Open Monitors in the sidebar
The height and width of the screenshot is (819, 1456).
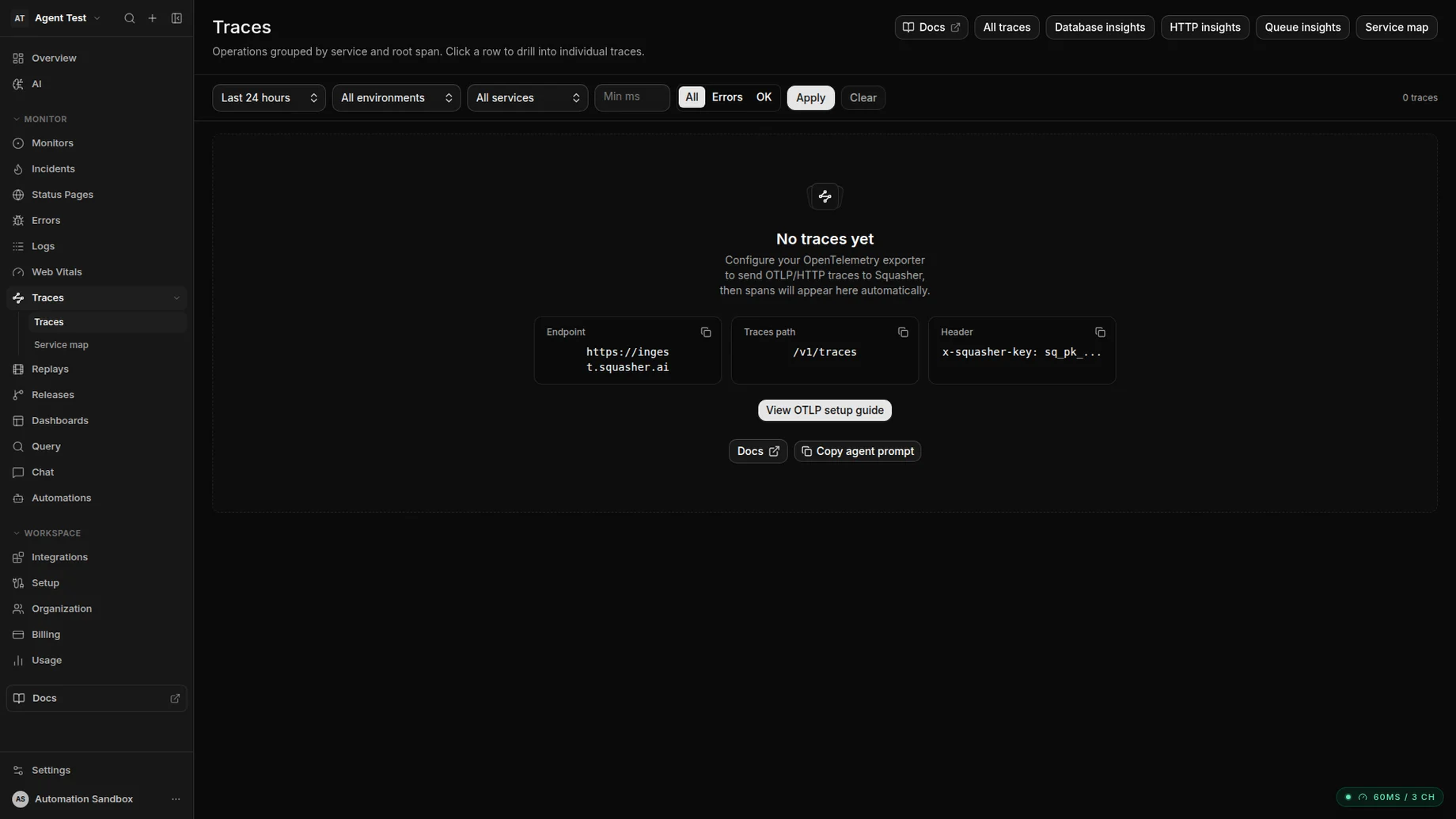pyautogui.click(x=97, y=143)
